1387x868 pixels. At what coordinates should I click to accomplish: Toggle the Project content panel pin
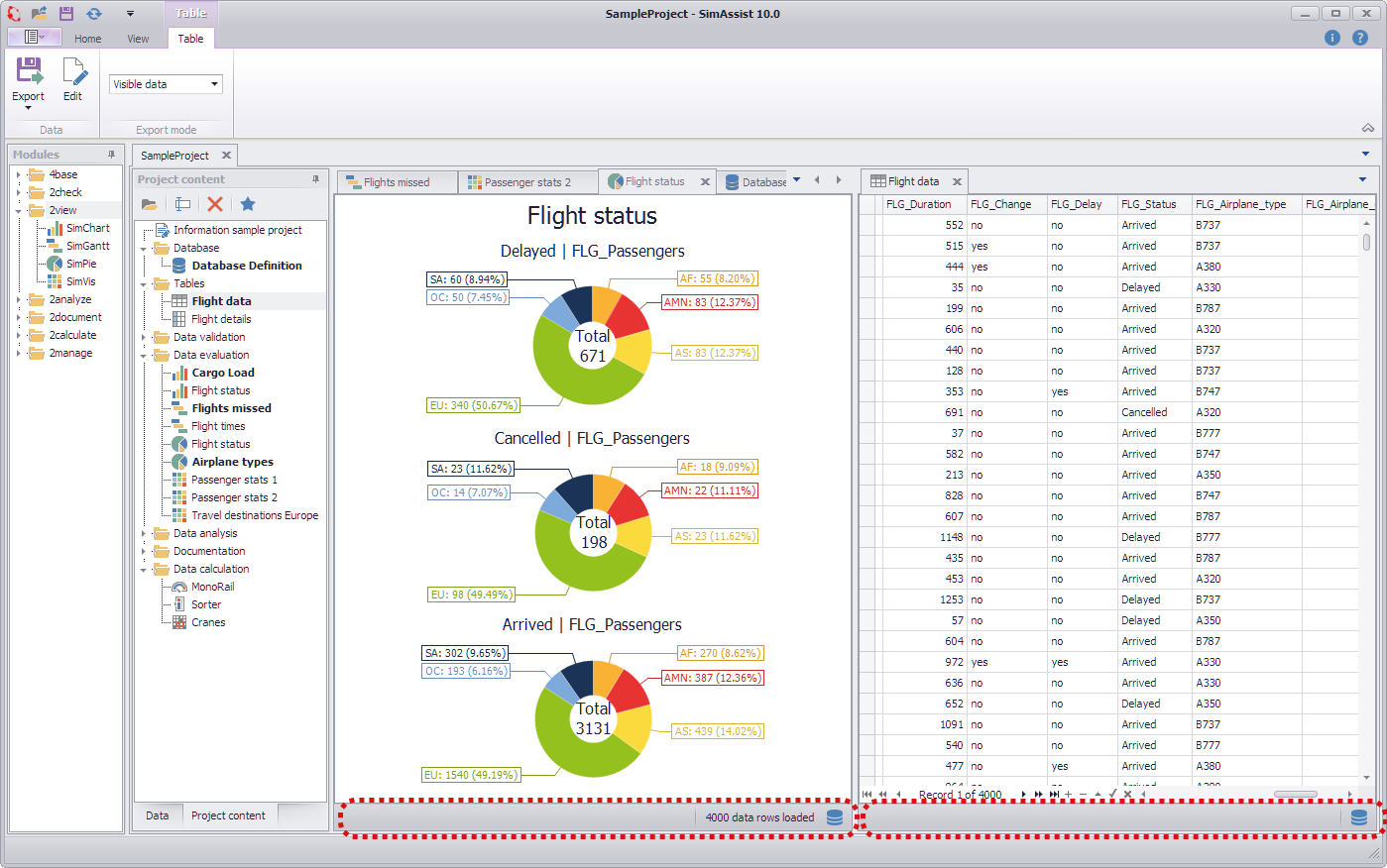point(316,179)
